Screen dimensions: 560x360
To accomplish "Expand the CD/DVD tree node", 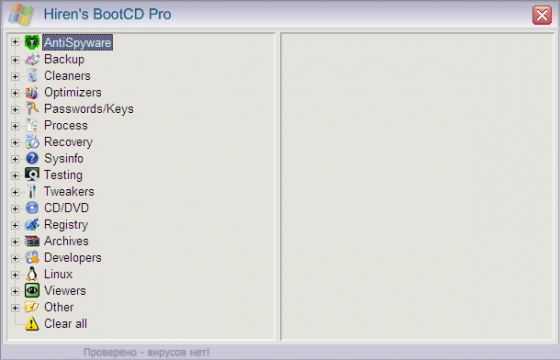I will tap(15, 208).
